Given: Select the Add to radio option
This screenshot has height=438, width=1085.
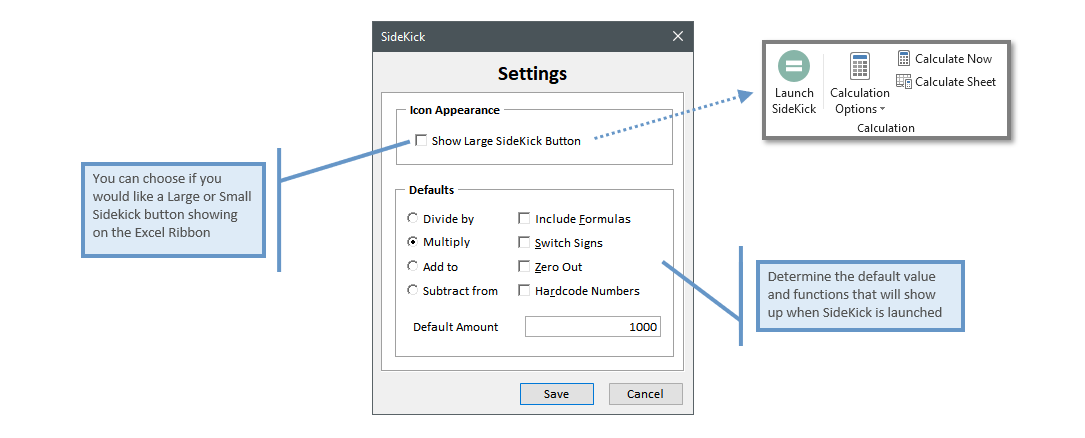Looking at the screenshot, I should click(x=412, y=266).
